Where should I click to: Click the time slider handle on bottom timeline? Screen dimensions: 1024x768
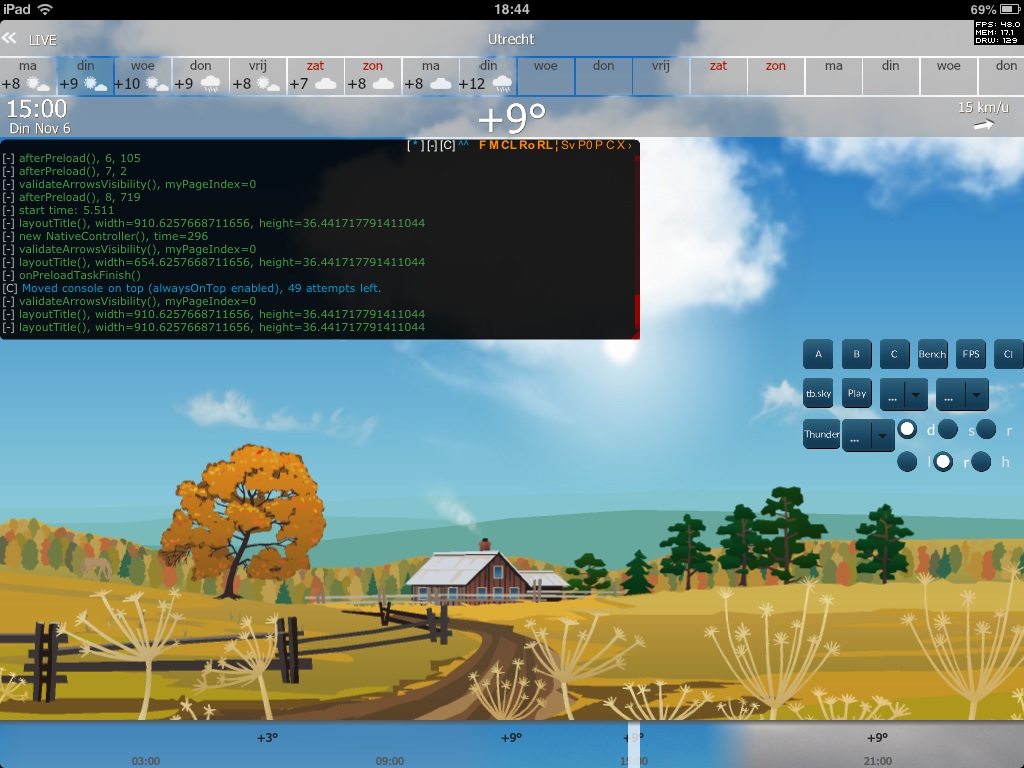(634, 745)
